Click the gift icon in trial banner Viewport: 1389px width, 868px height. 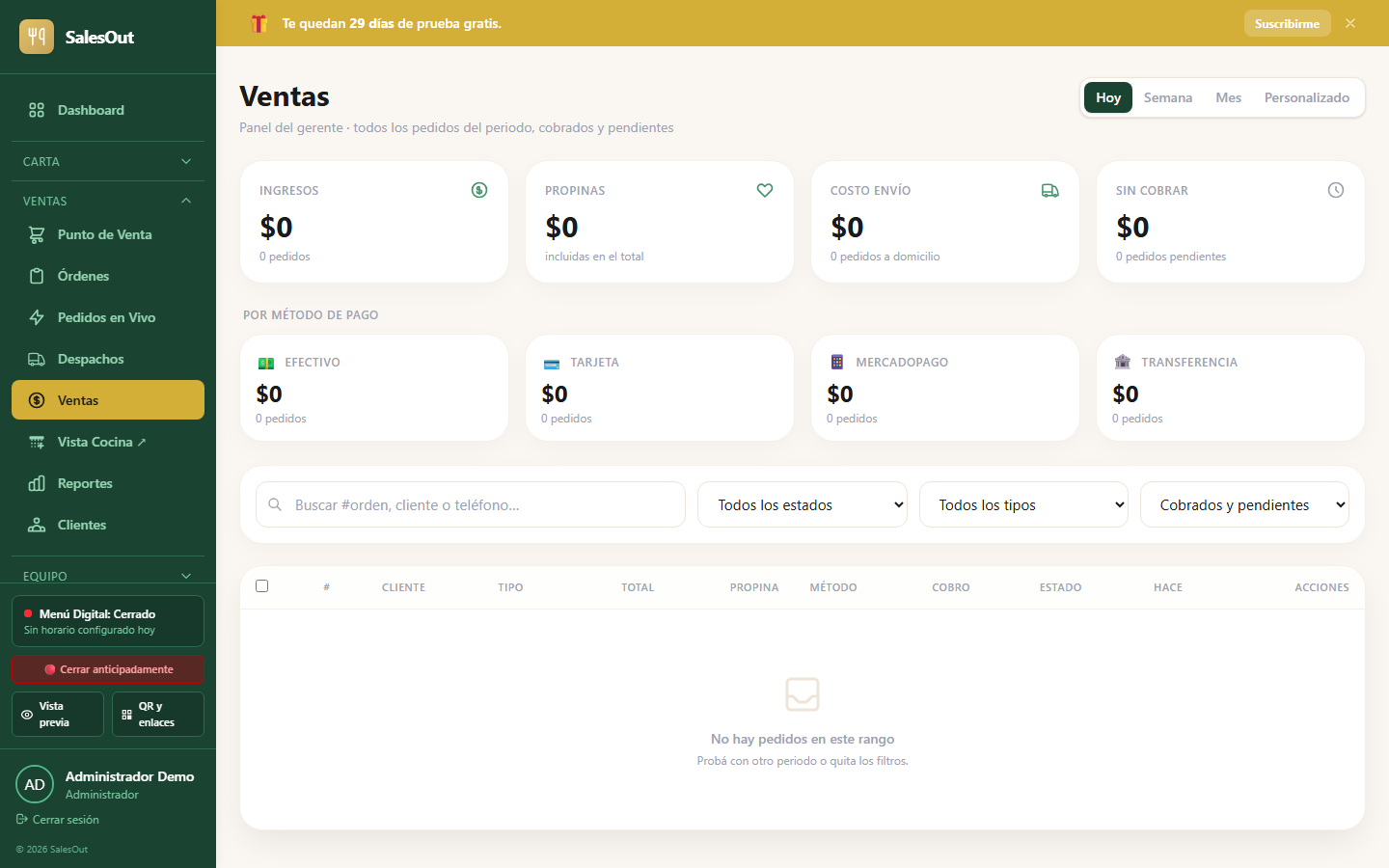[x=259, y=23]
